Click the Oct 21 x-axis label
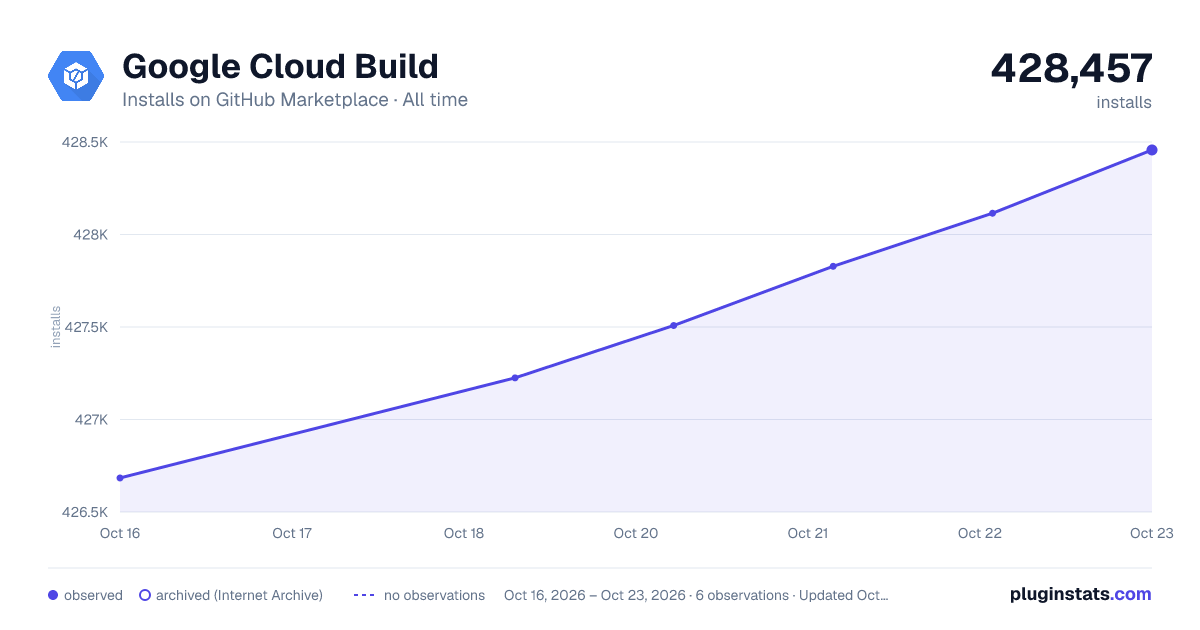 (x=808, y=533)
